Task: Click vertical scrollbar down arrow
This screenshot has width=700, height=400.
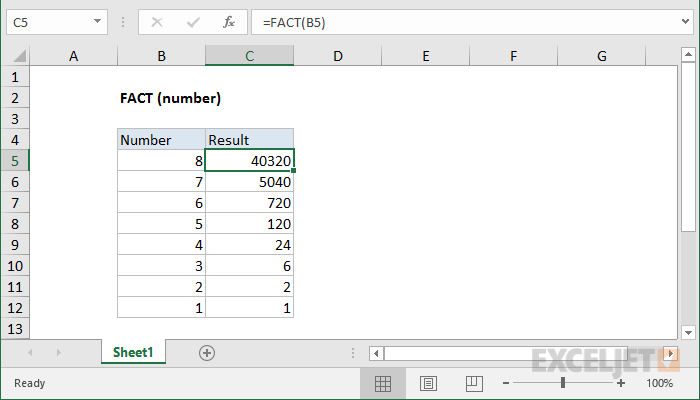Action: pos(688,333)
